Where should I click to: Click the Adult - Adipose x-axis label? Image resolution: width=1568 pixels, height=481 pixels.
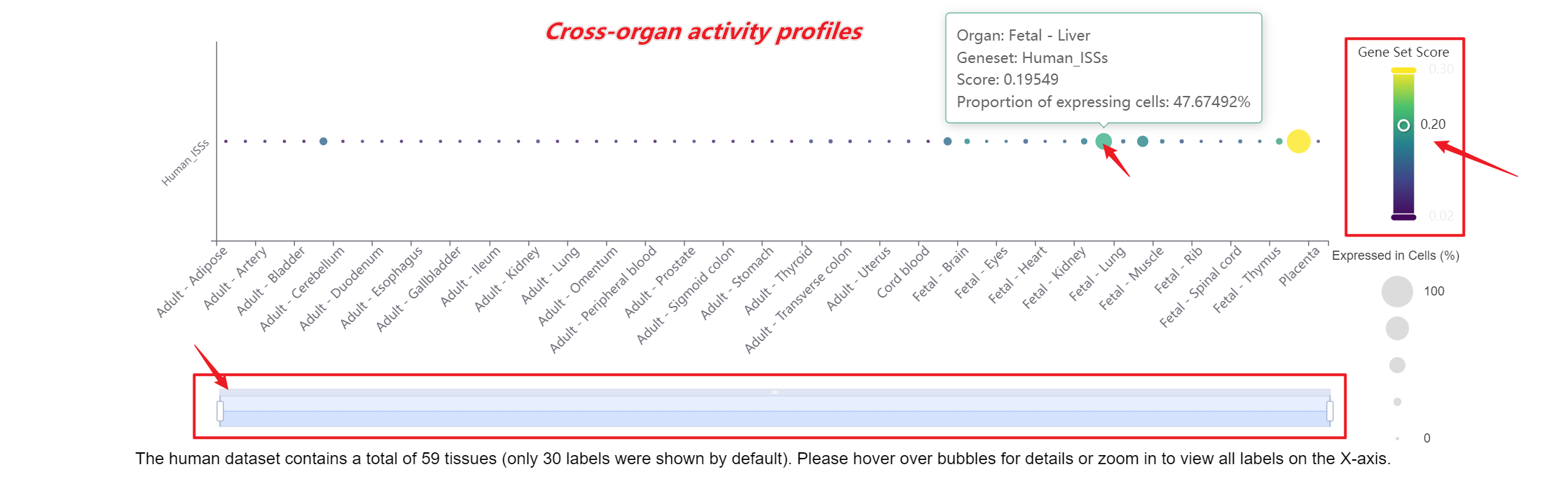click(191, 281)
